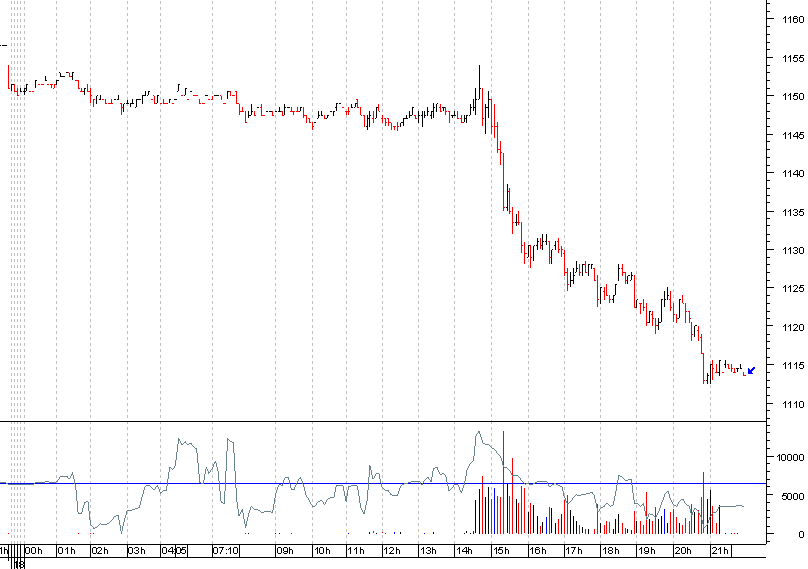
Task: Click the 1145 price axis label
Action: 793,136
